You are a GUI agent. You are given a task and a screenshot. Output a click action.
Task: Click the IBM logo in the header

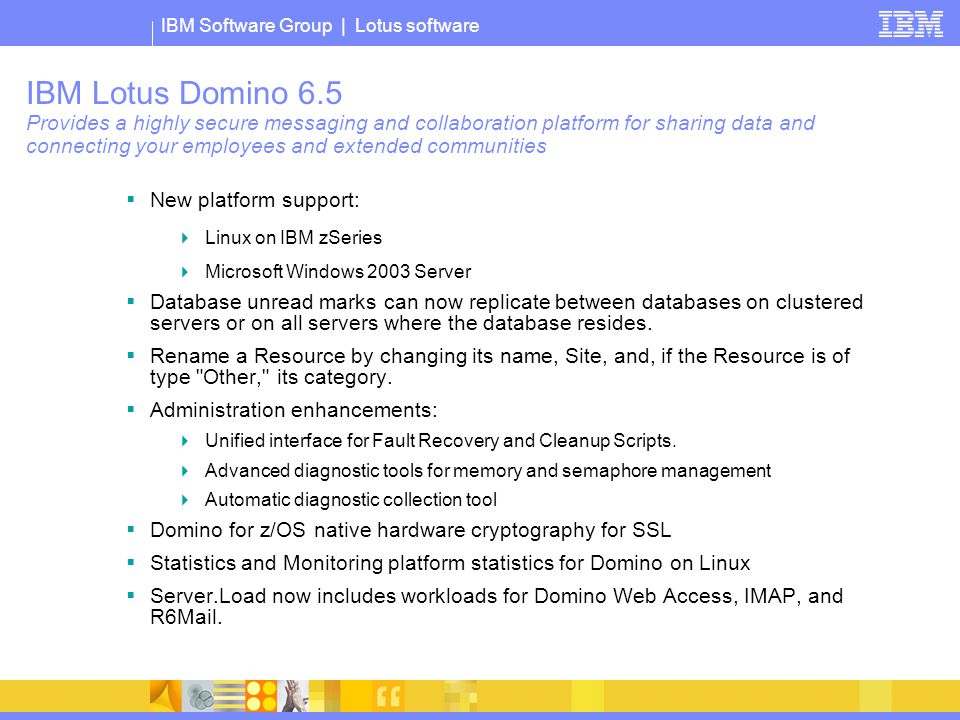tap(910, 24)
